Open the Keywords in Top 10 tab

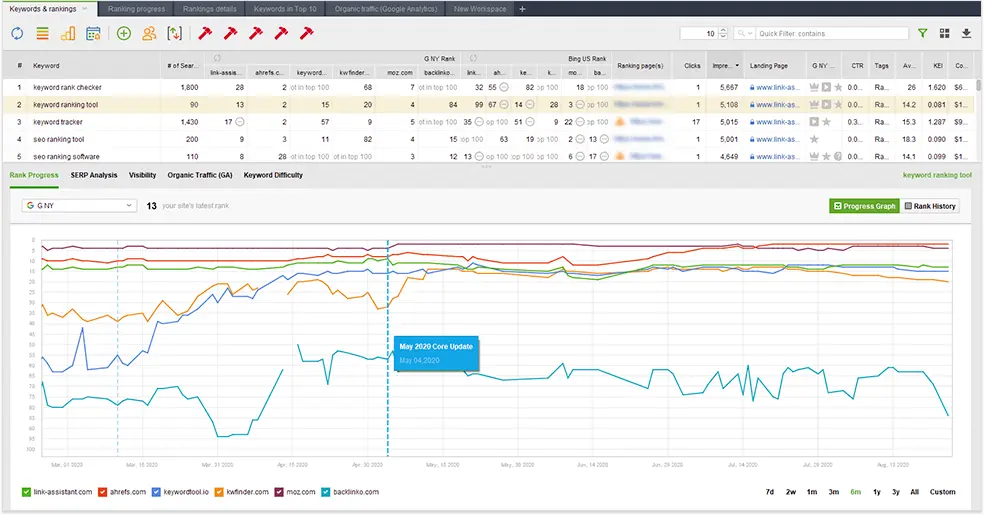[x=286, y=8]
